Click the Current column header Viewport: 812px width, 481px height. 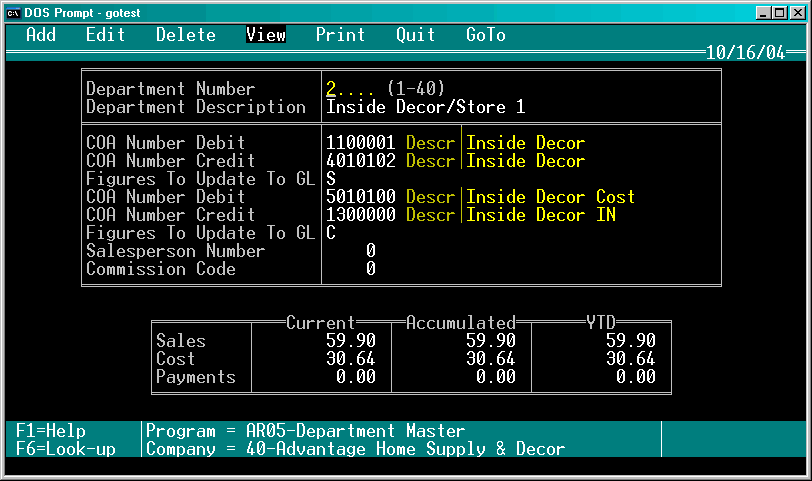[321, 323]
